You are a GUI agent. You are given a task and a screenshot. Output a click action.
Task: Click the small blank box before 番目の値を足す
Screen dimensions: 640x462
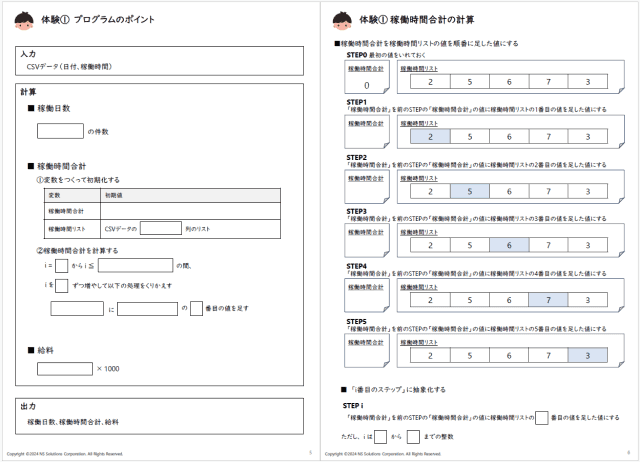point(197,308)
